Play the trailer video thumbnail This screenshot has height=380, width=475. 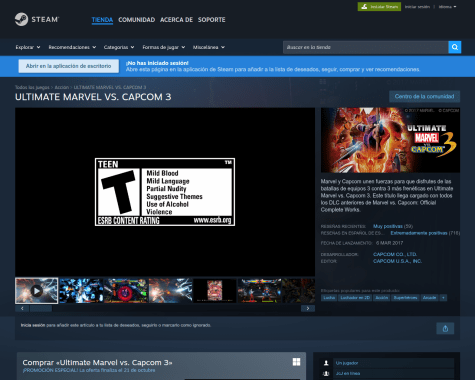[36, 291]
